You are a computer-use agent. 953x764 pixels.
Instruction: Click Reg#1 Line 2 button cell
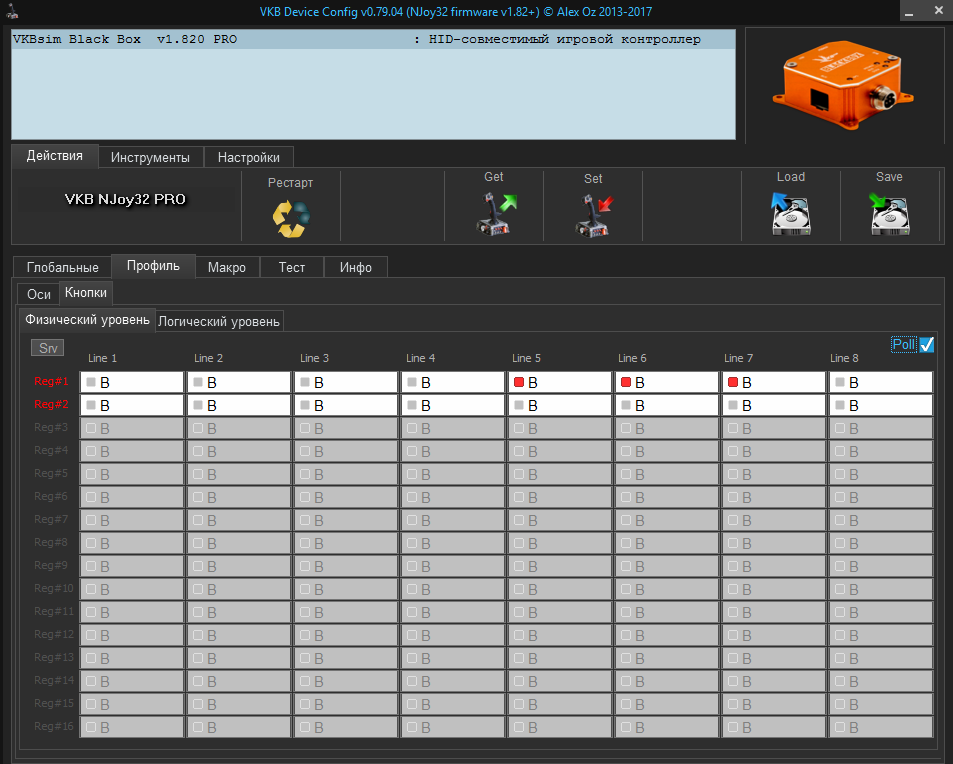[x=239, y=382]
